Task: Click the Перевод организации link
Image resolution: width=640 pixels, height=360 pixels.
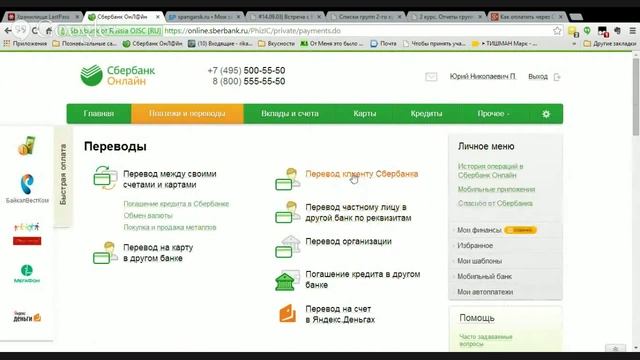Action: (348, 241)
